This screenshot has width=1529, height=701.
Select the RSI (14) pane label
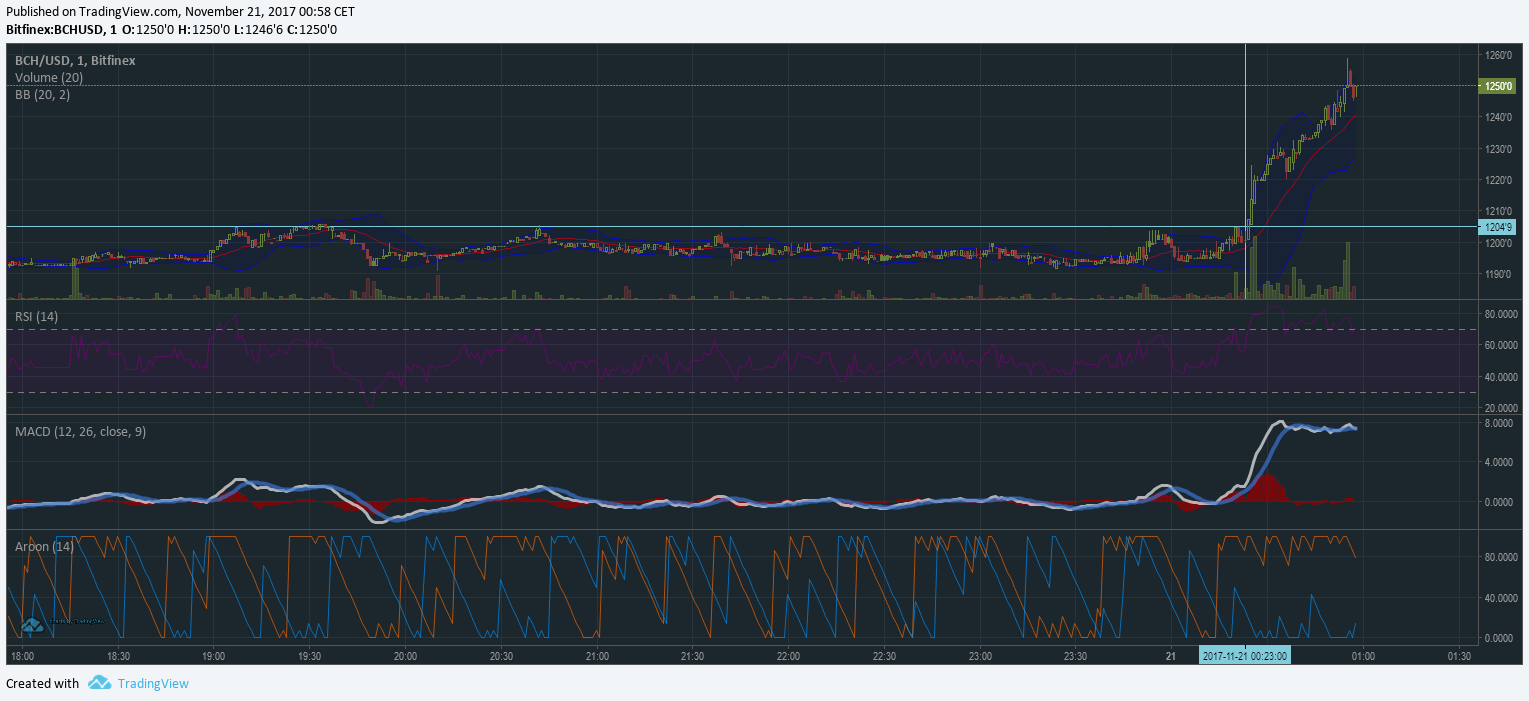pos(37,316)
